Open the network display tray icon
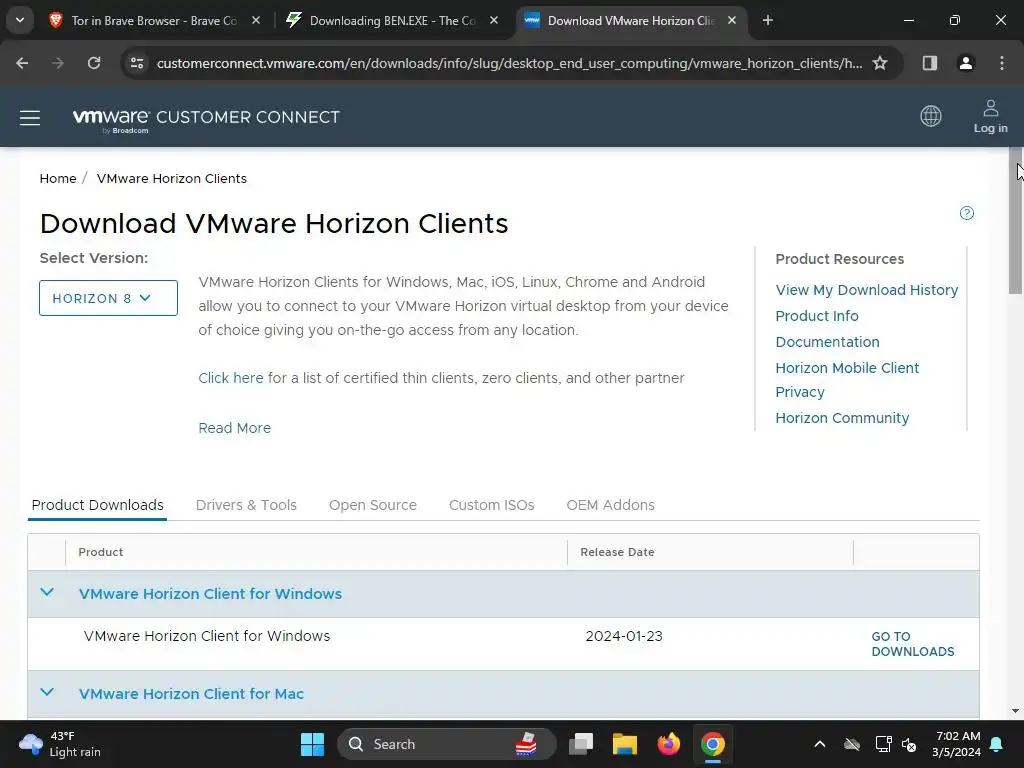Viewport: 1024px width, 768px height. pos(883,744)
